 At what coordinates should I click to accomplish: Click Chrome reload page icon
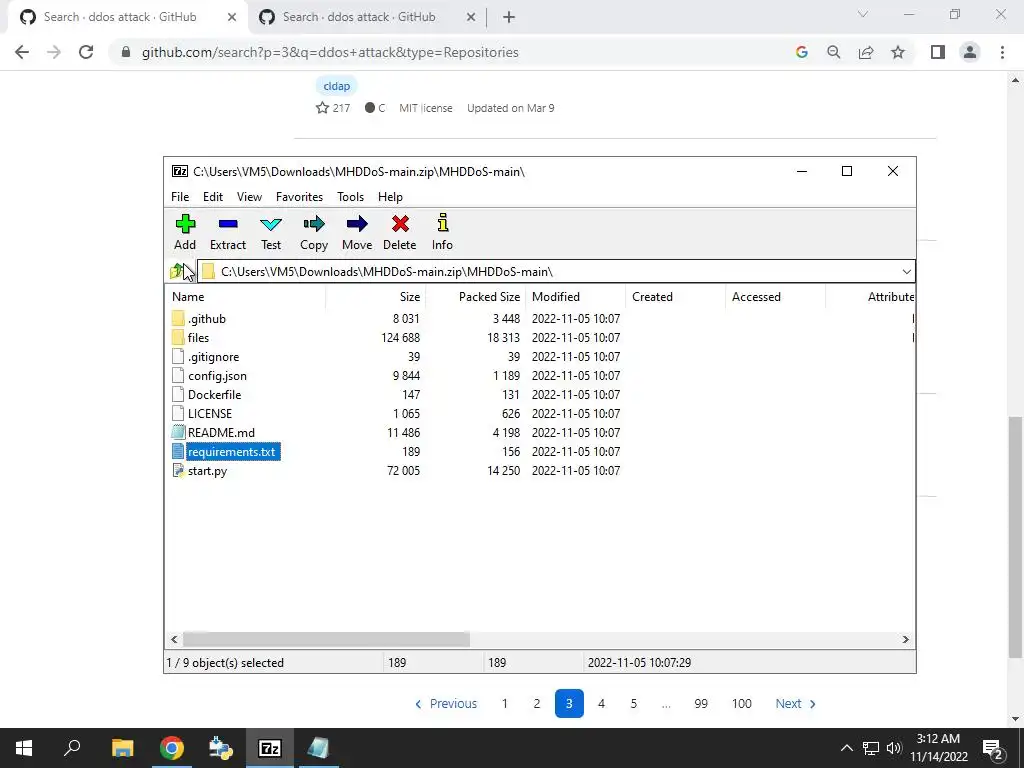tap(86, 52)
